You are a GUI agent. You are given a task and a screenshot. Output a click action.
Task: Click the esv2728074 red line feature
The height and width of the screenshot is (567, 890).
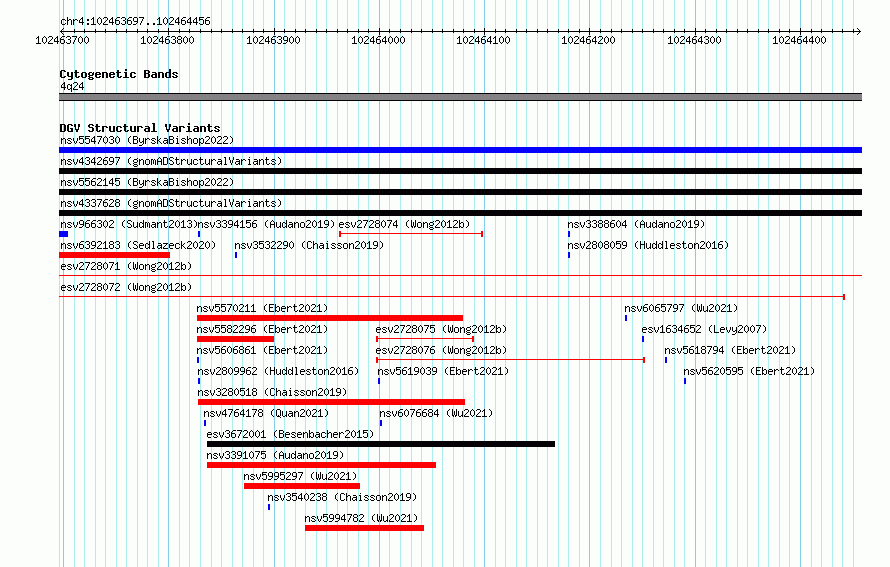pos(411,234)
